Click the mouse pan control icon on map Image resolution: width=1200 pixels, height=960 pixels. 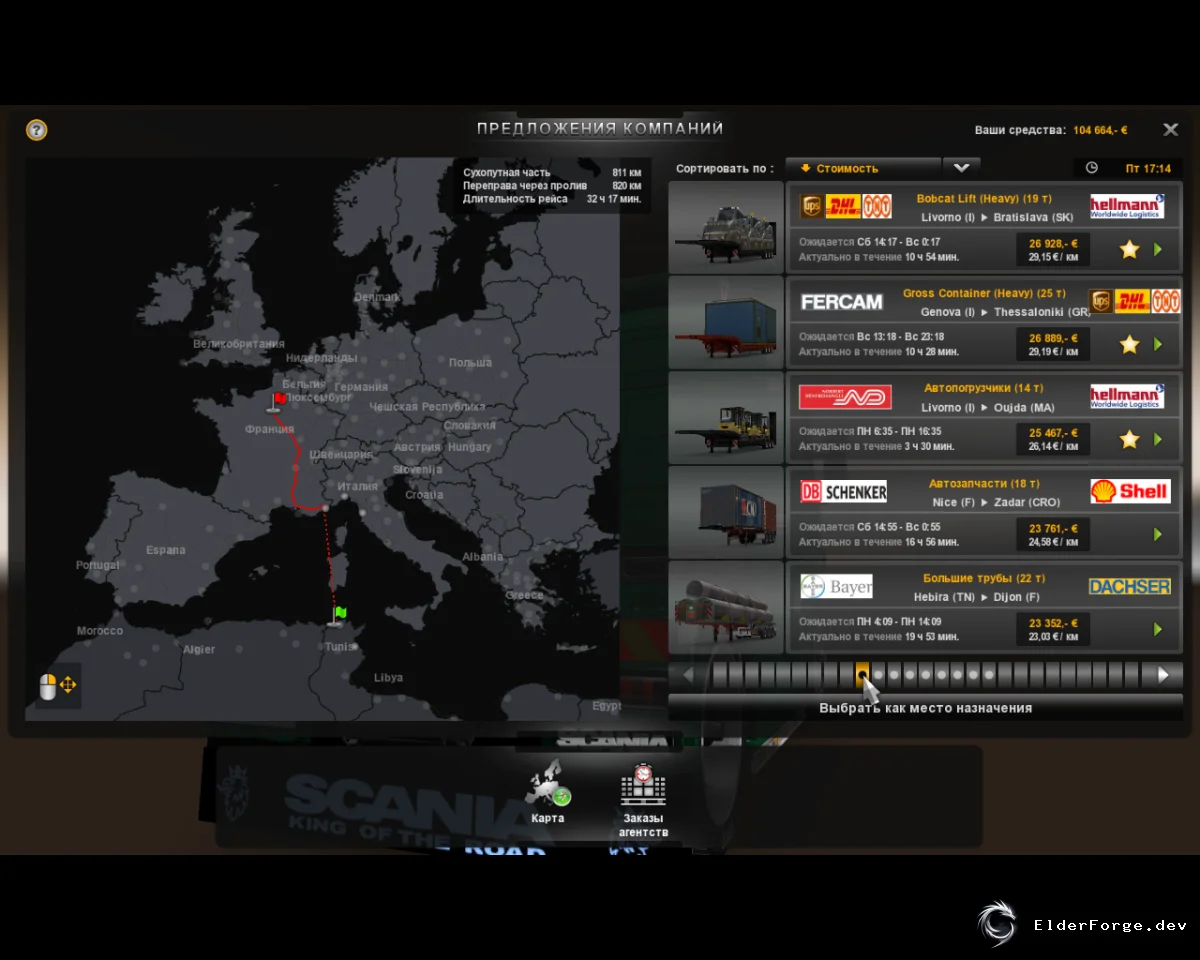point(58,686)
